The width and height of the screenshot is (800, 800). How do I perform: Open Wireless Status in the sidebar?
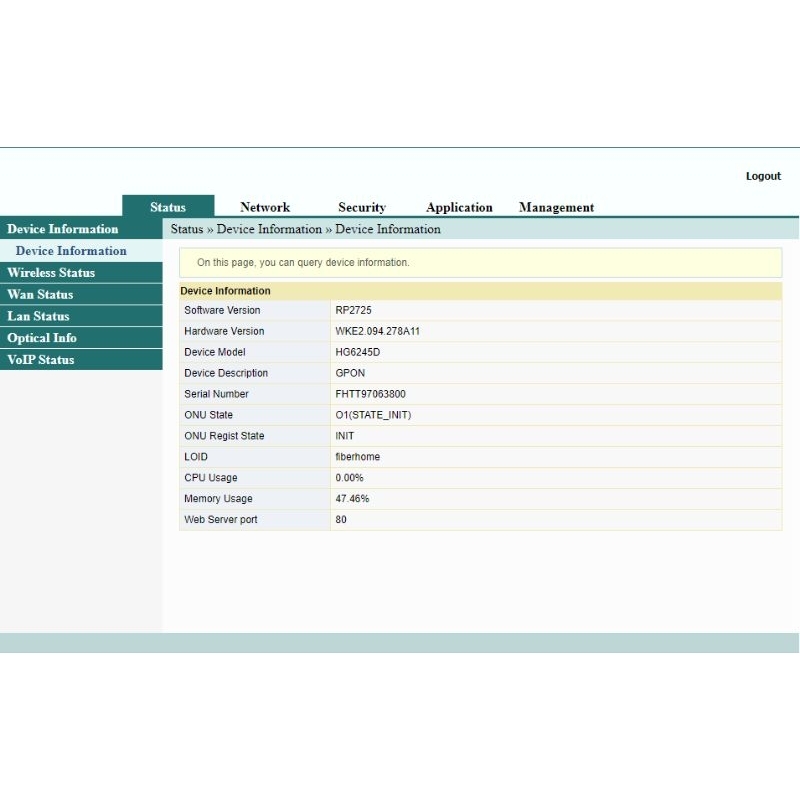coord(51,273)
